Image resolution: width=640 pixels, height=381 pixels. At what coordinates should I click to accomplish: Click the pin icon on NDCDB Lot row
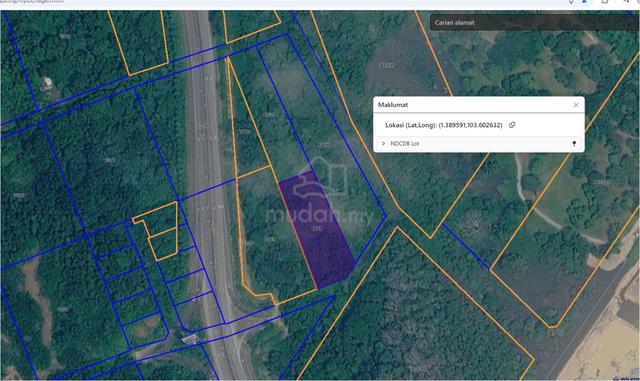[574, 143]
